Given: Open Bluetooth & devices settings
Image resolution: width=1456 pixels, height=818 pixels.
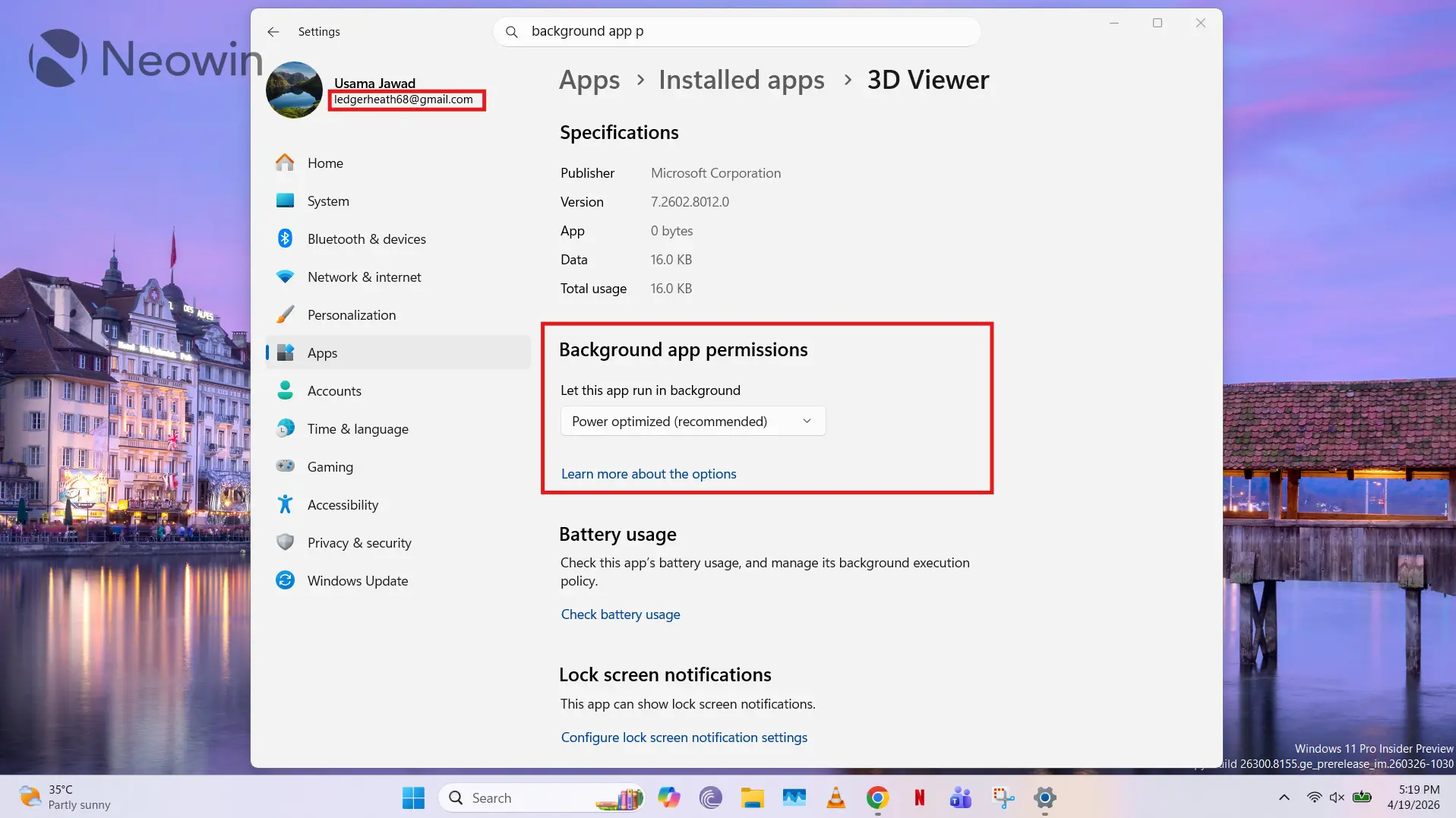Looking at the screenshot, I should click(366, 239).
